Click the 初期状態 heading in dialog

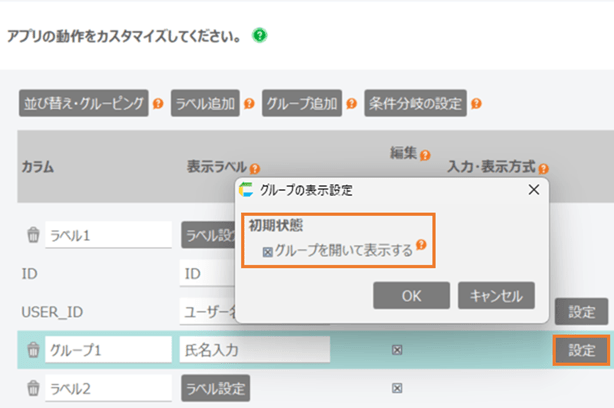[276, 225]
